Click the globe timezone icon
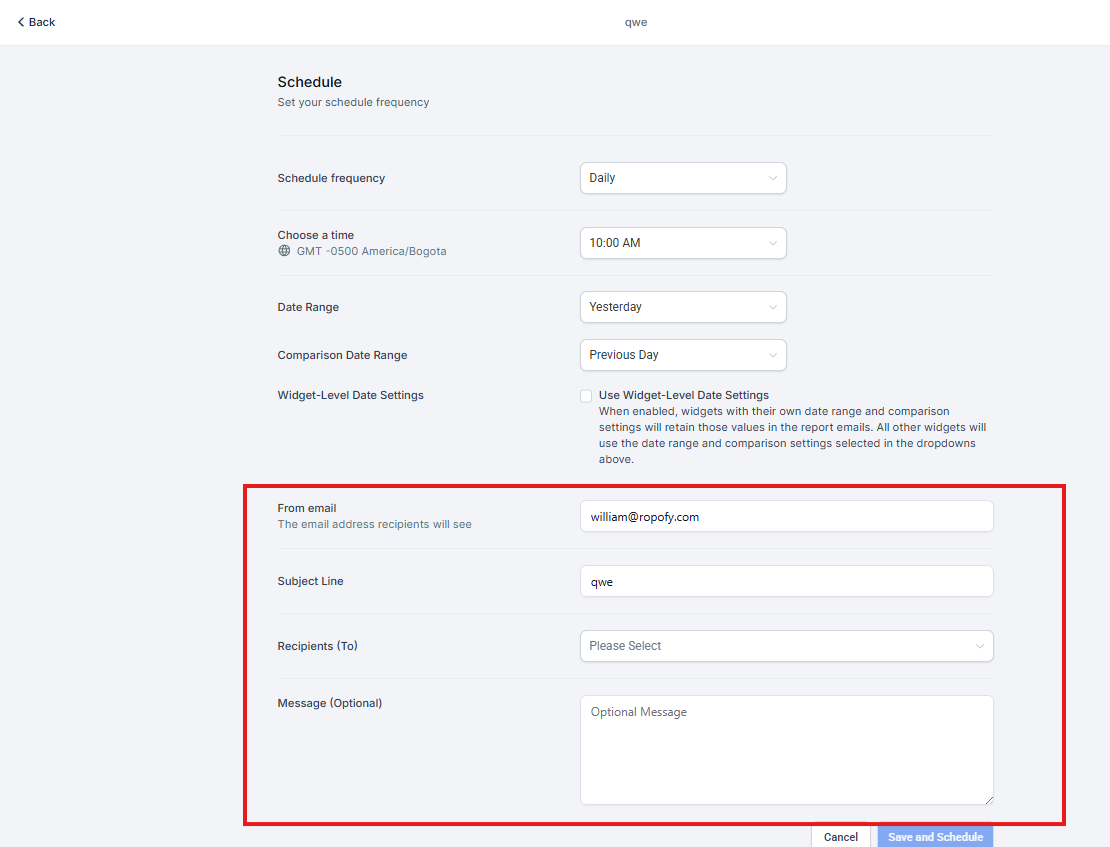The width and height of the screenshot is (1110, 847). [x=284, y=251]
